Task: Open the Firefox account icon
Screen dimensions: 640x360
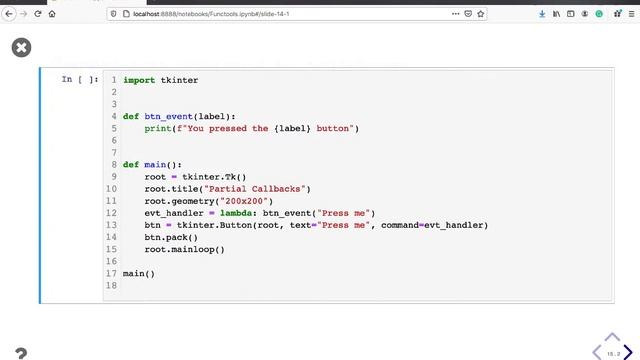Action: 585,14
